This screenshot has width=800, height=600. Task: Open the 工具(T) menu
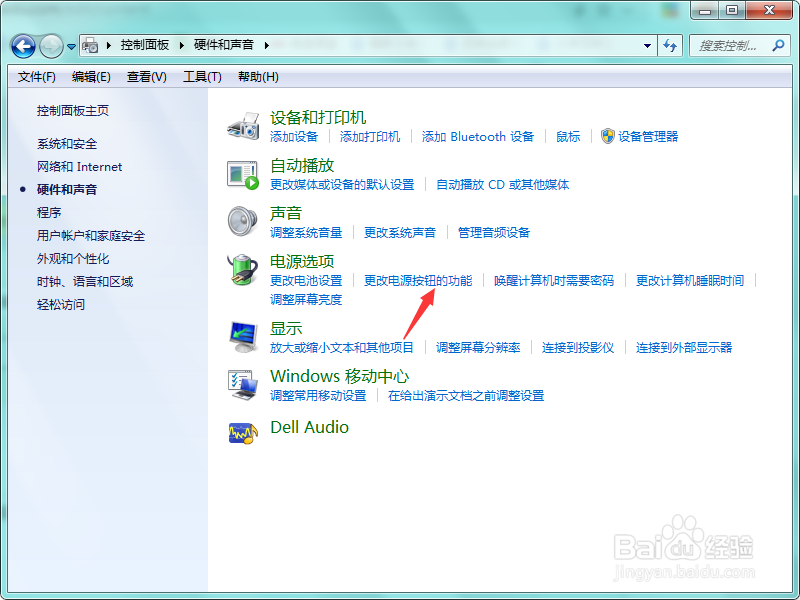(202, 77)
